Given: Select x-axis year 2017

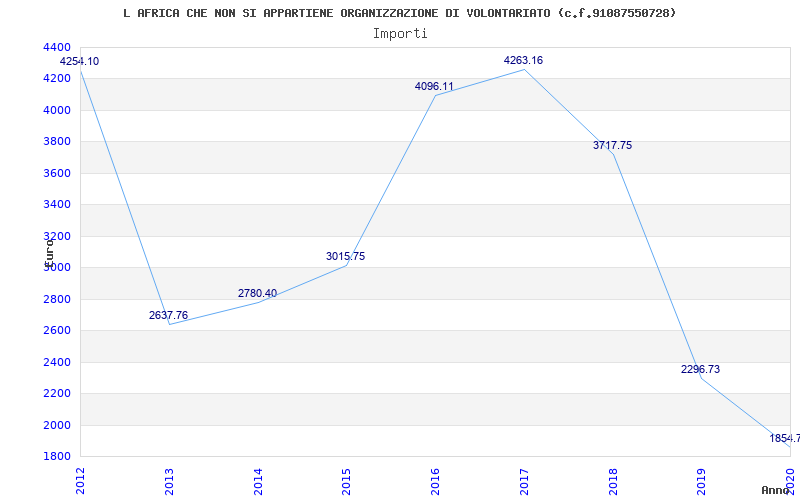Looking at the screenshot, I should coord(524,481).
